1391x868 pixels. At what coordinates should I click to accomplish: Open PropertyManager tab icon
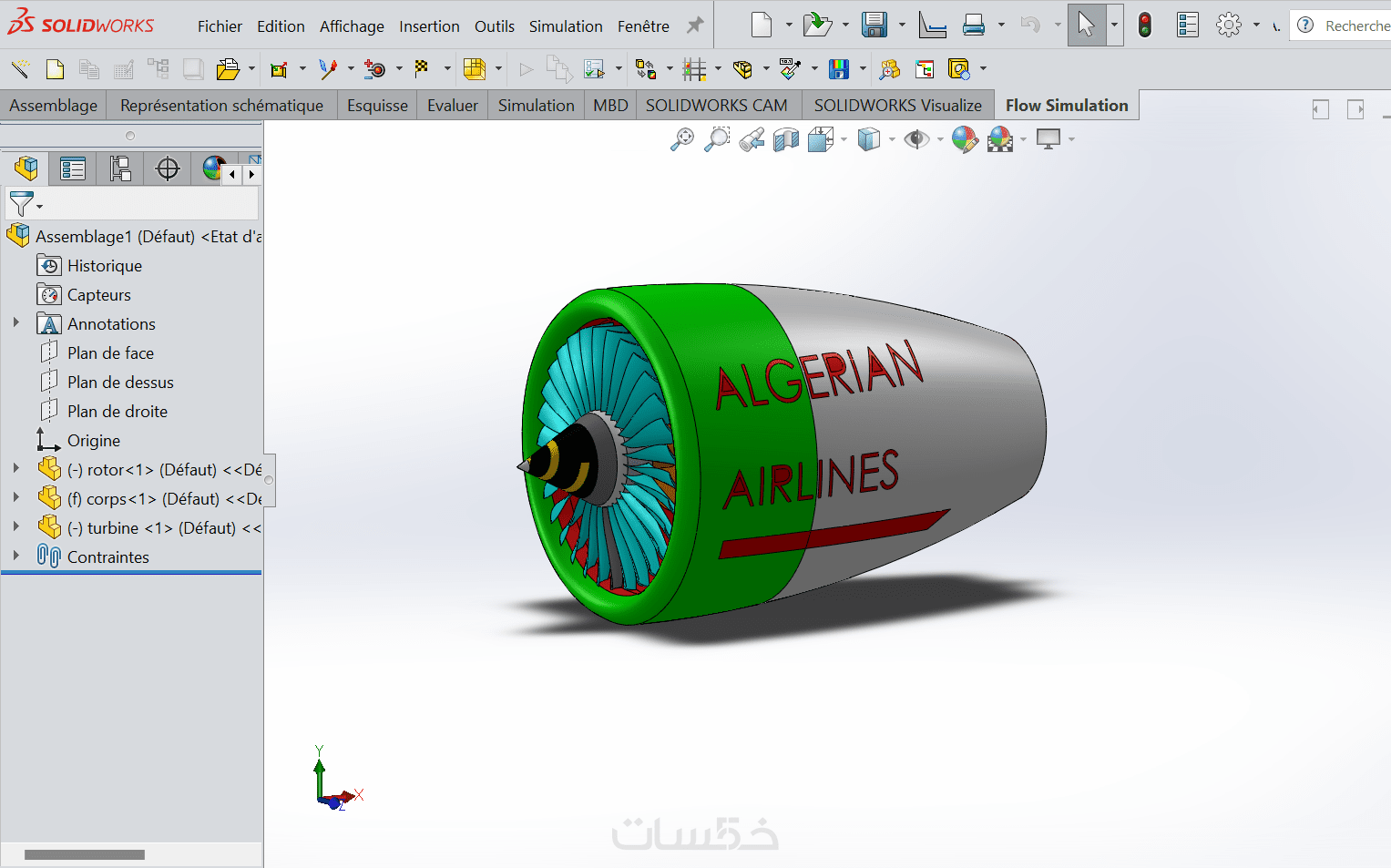click(x=73, y=168)
